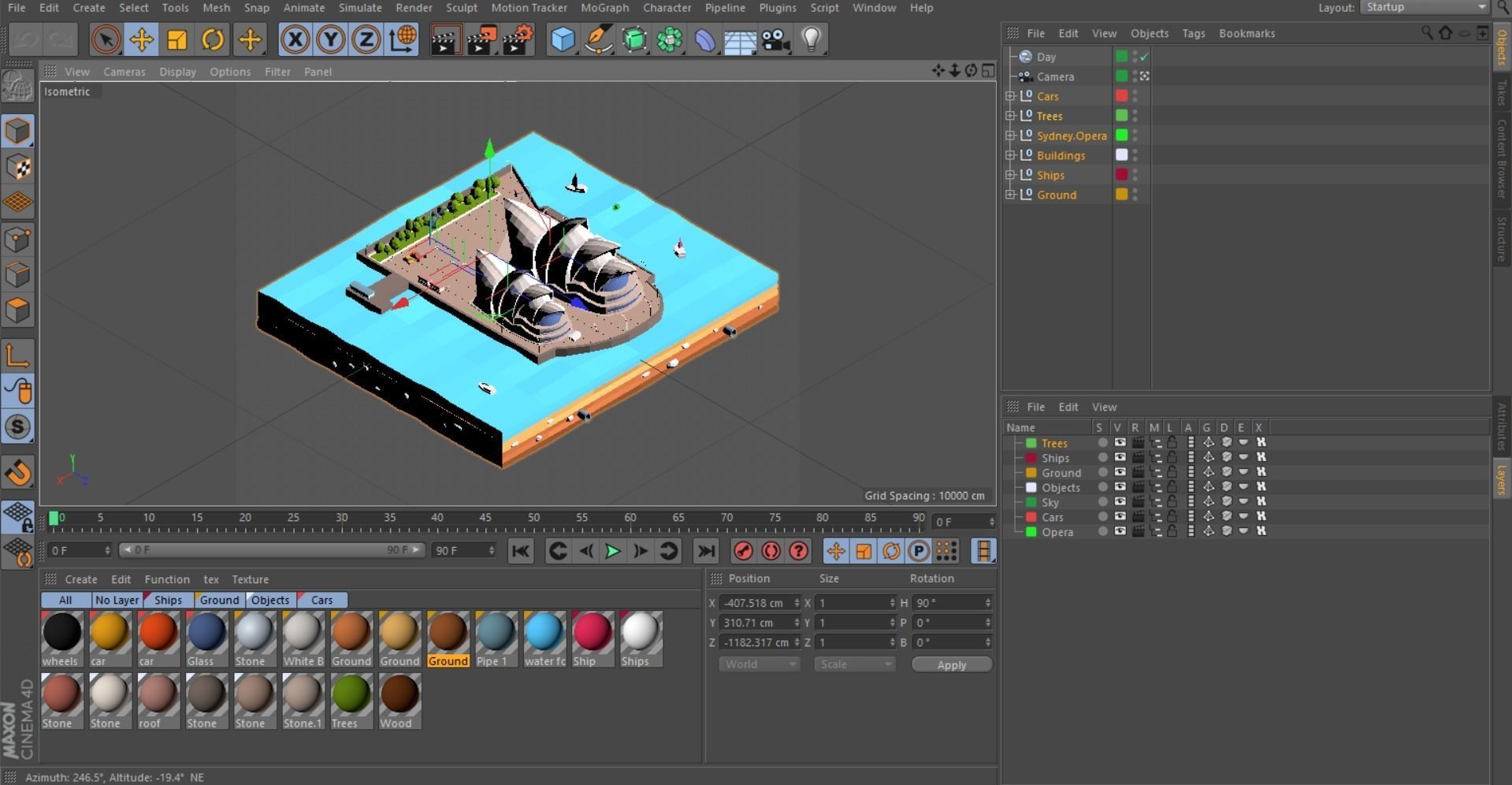
Task: Select the Scale tool in top toolbar
Action: 177,39
